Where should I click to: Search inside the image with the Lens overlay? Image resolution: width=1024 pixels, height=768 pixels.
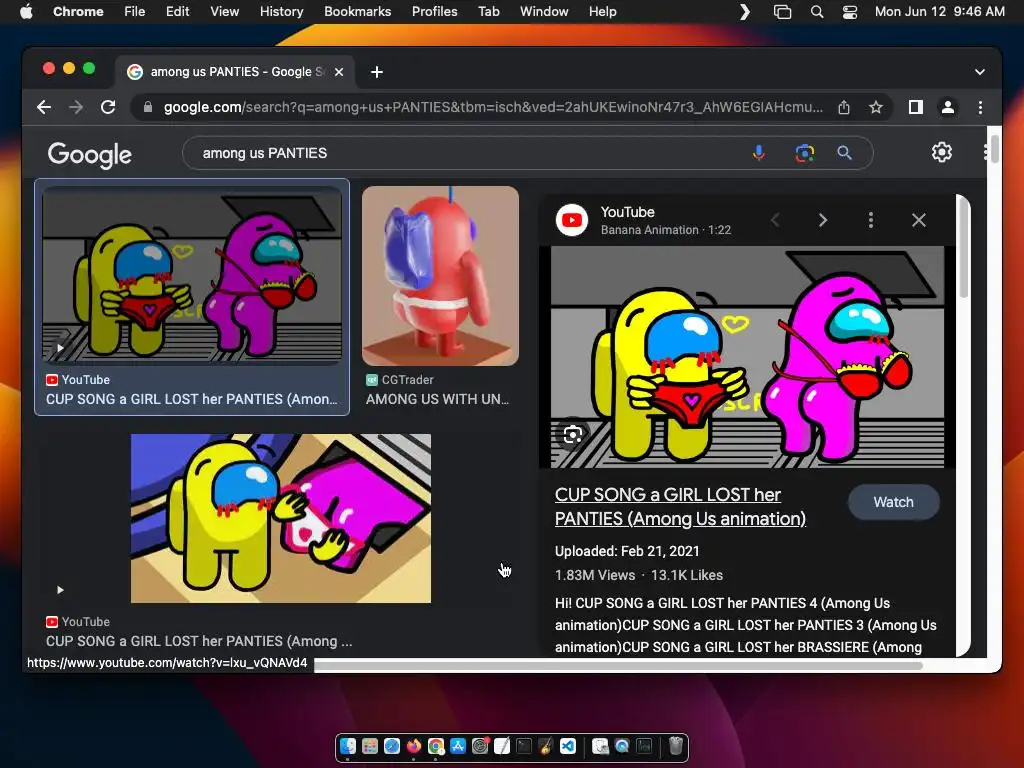tap(573, 434)
